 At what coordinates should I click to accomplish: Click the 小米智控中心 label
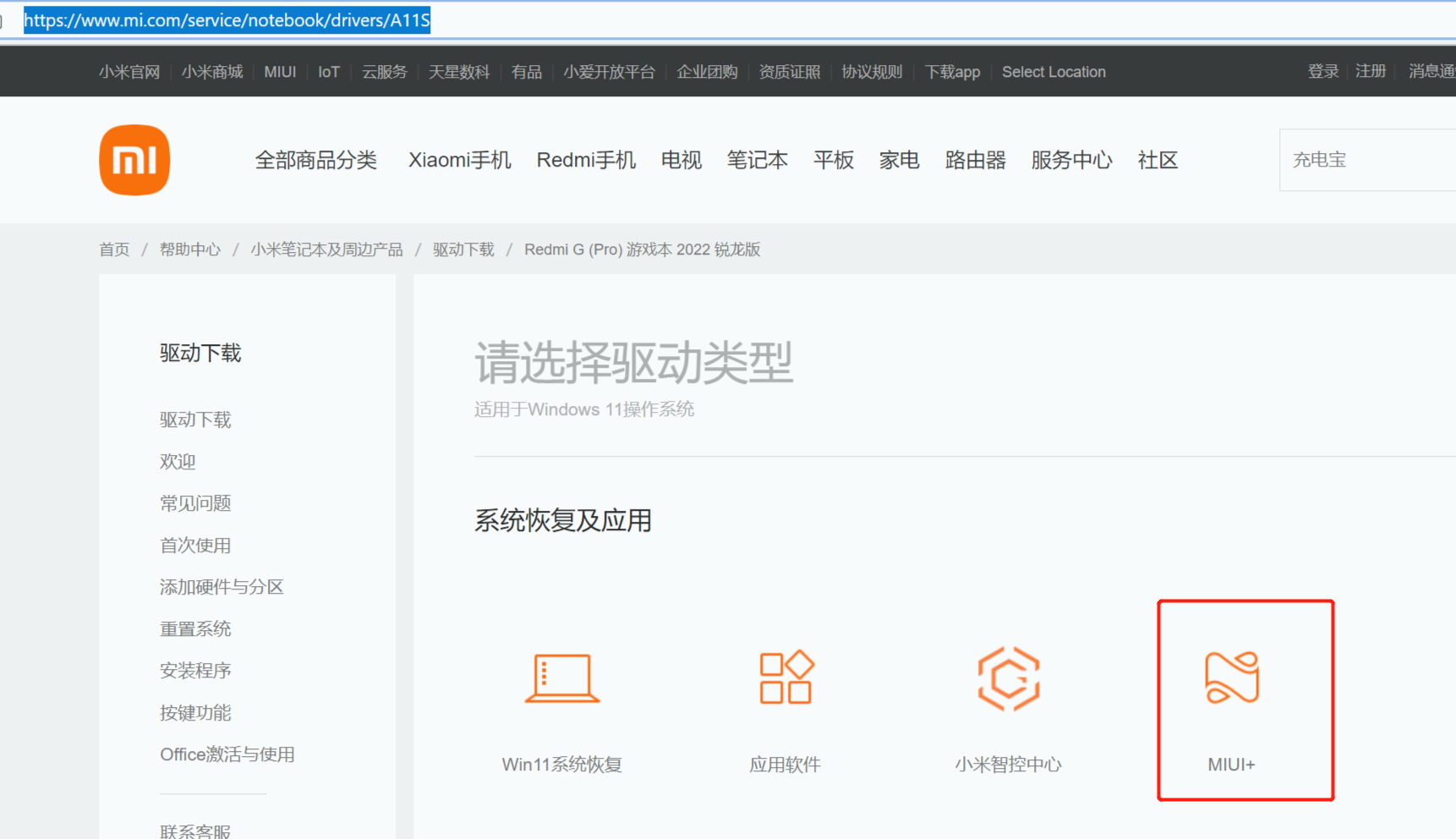(1008, 765)
